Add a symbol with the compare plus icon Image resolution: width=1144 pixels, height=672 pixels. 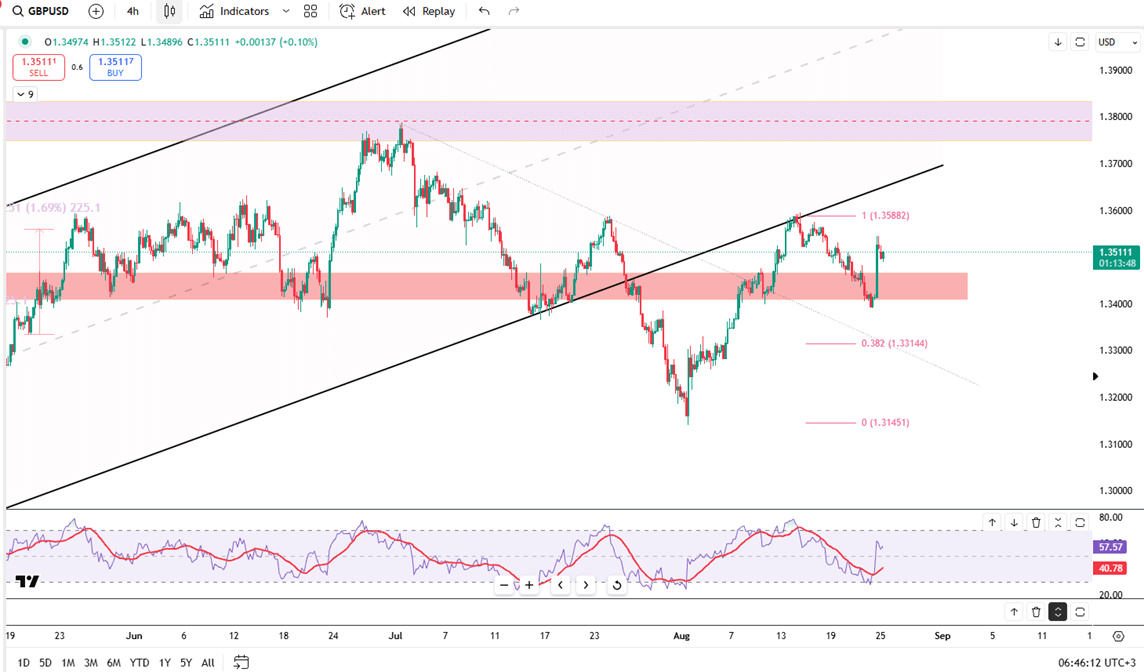point(96,11)
